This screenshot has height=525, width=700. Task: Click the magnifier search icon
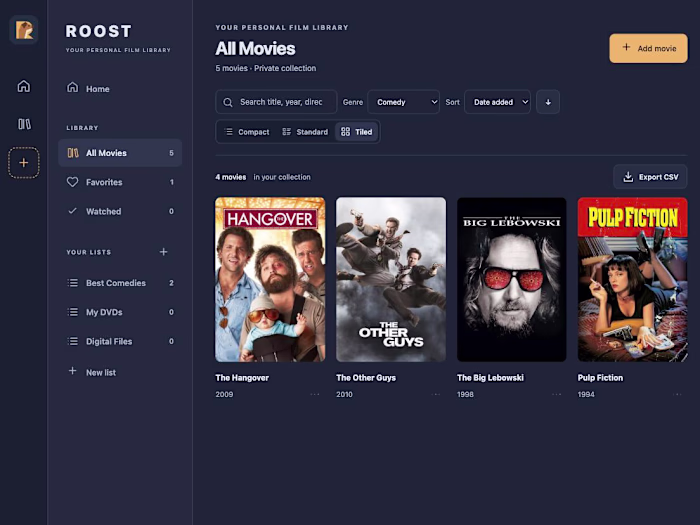[228, 102]
